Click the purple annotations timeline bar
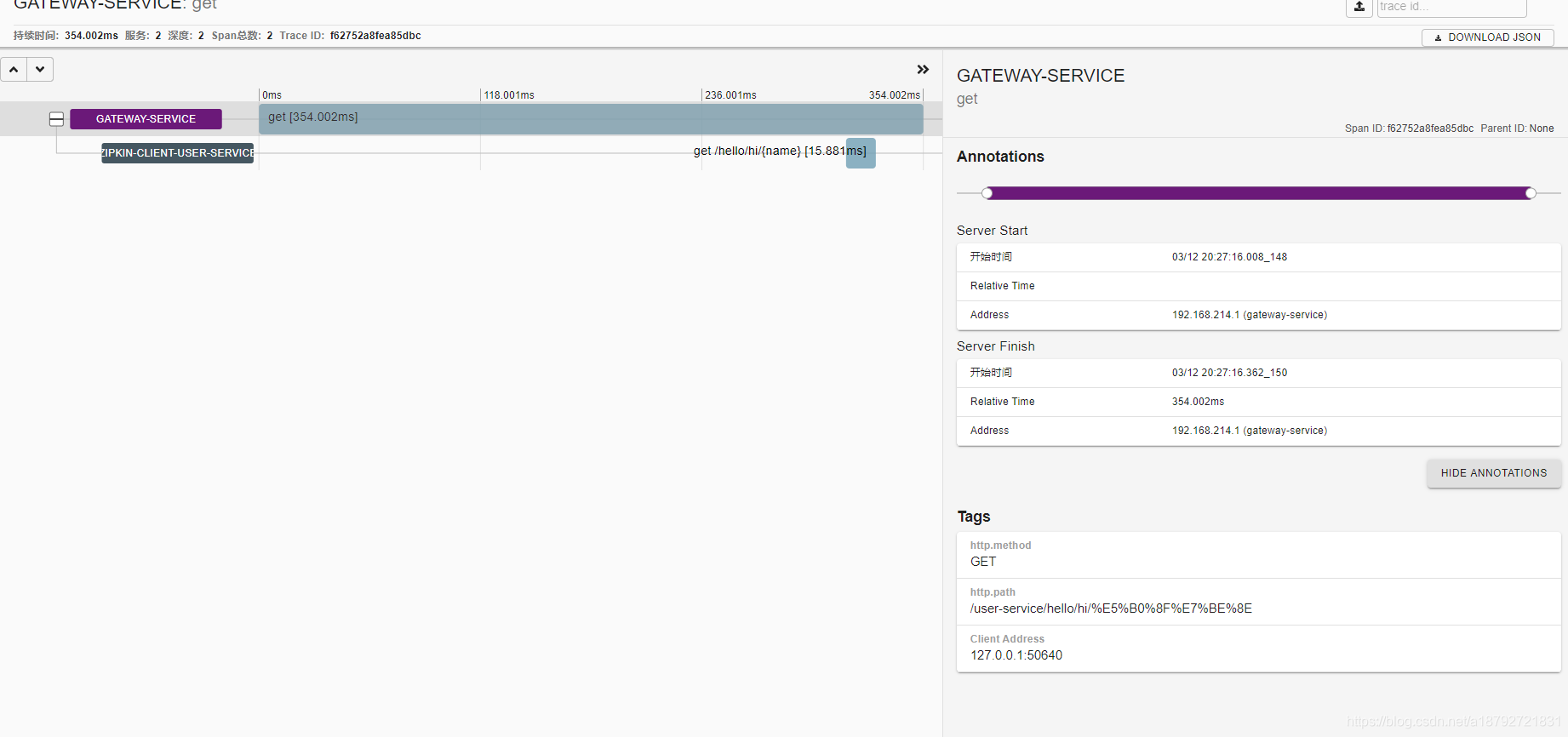Viewport: 1568px width, 737px height. (1259, 193)
